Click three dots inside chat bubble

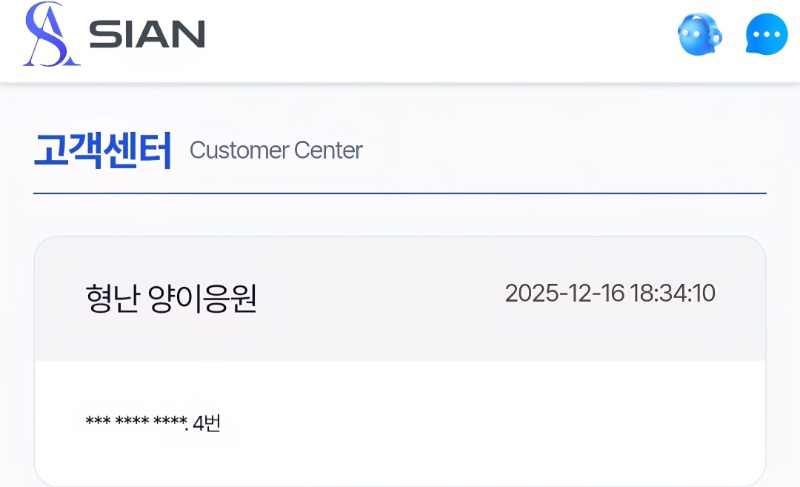[x=767, y=35]
